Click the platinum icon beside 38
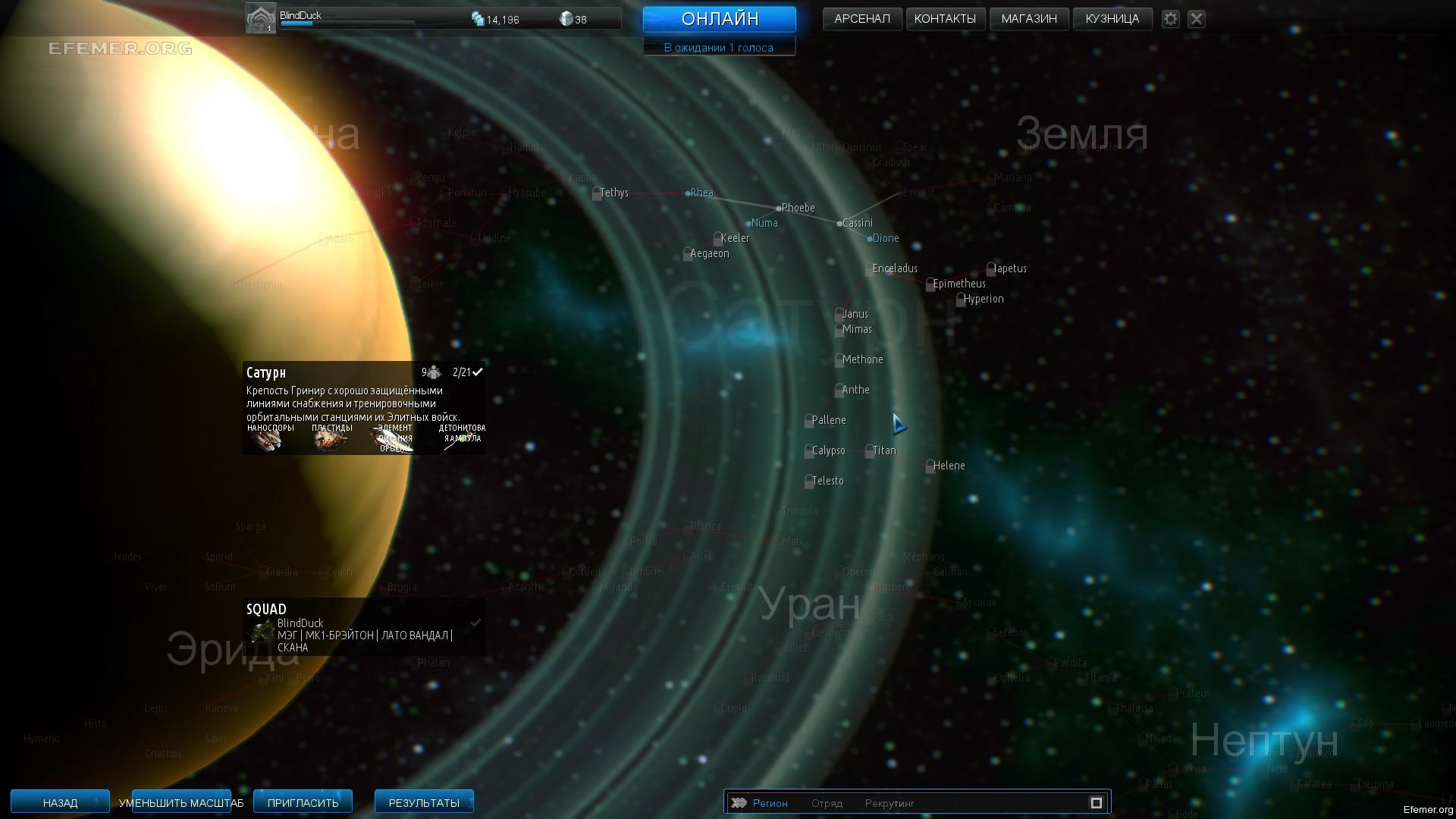1456x819 pixels. pyautogui.click(x=566, y=19)
